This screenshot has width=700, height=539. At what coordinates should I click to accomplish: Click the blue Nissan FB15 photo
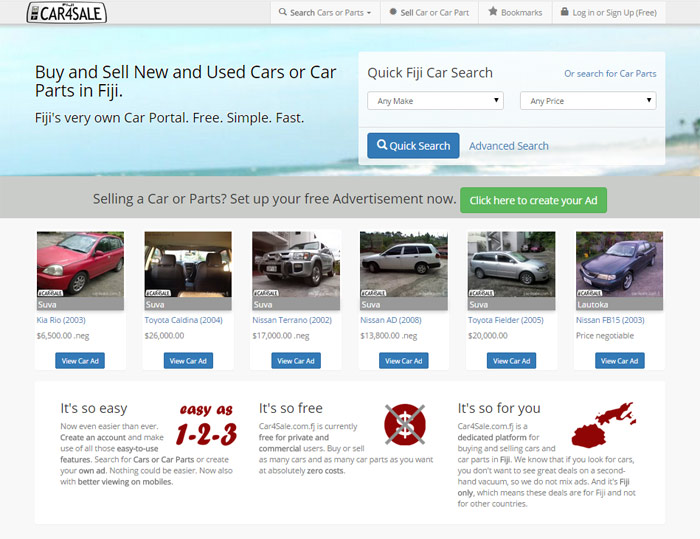point(620,264)
